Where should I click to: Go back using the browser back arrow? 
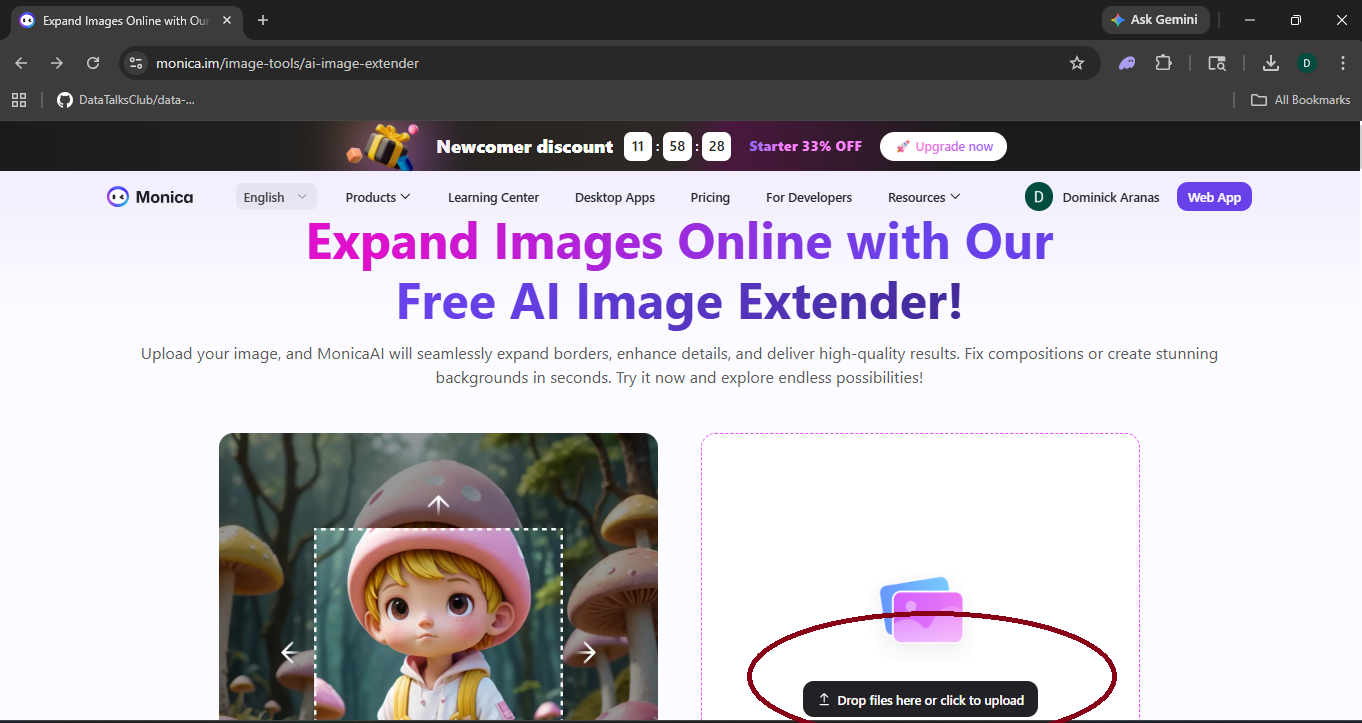tap(21, 63)
